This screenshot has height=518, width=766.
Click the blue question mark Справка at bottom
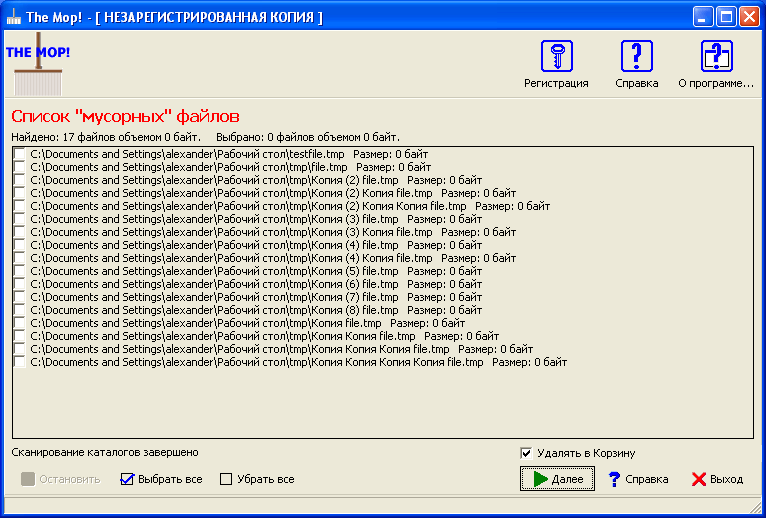click(x=638, y=479)
